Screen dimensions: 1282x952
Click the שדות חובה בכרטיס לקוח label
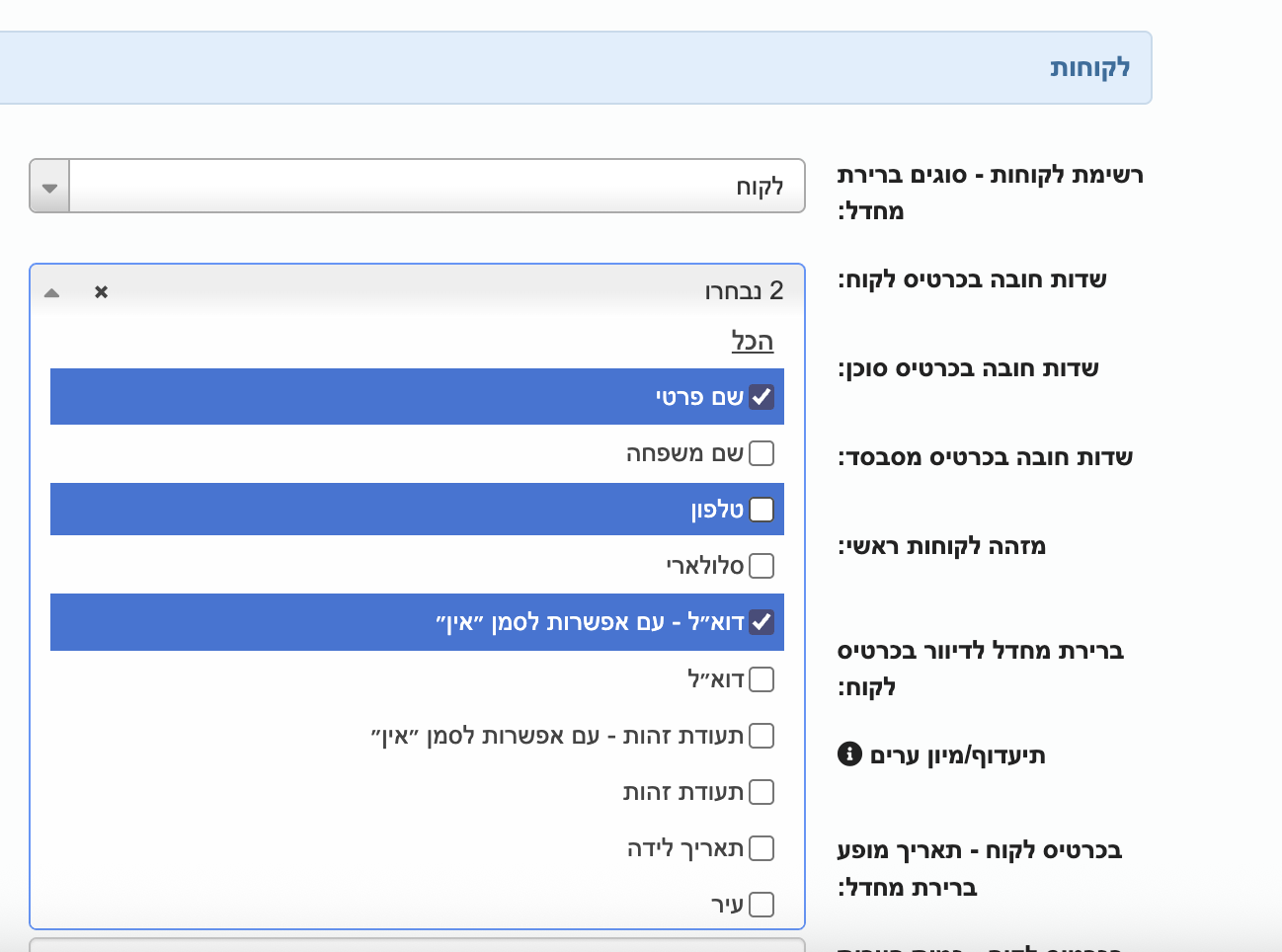click(972, 279)
